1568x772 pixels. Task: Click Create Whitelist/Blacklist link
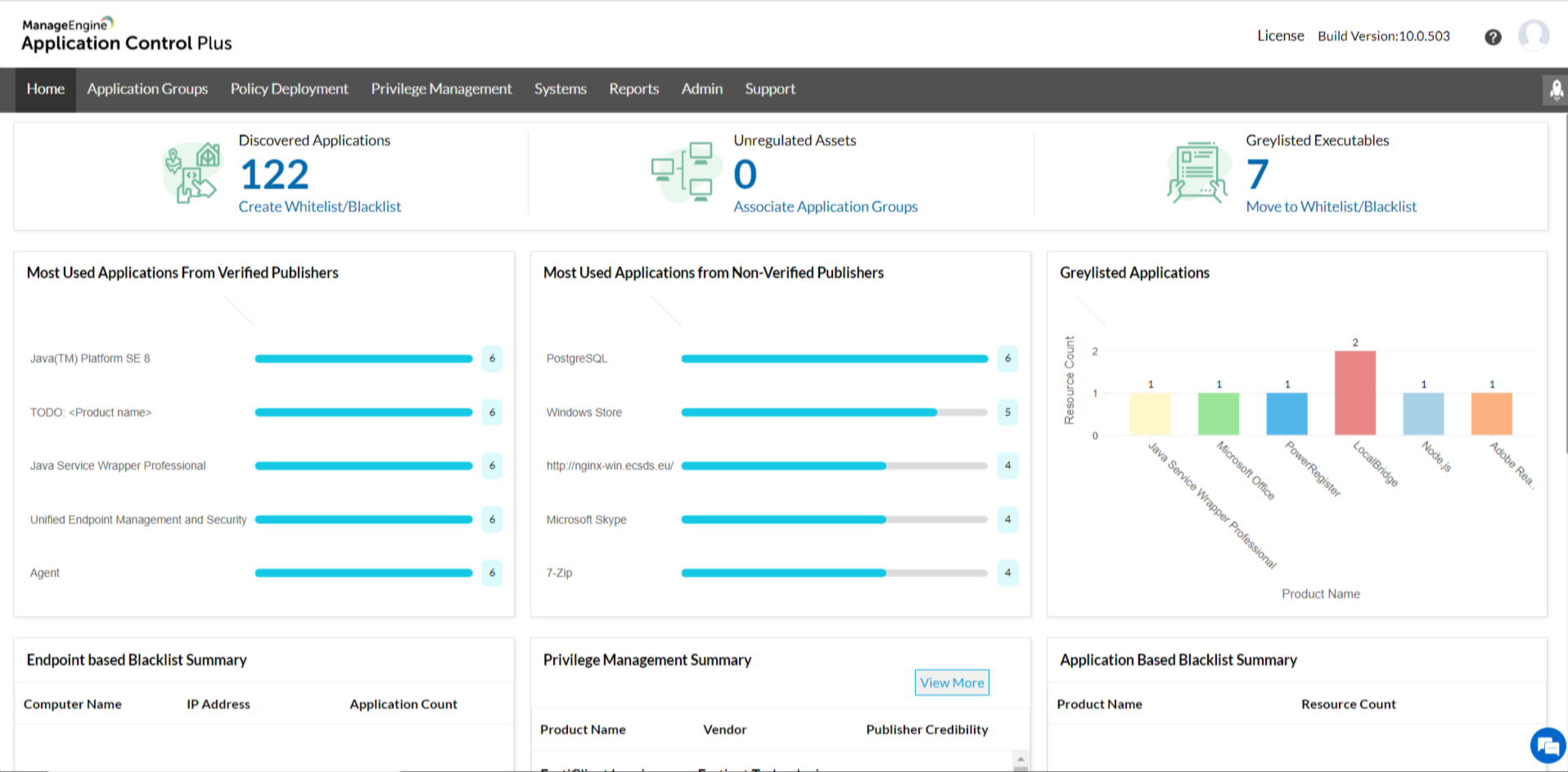coord(320,207)
